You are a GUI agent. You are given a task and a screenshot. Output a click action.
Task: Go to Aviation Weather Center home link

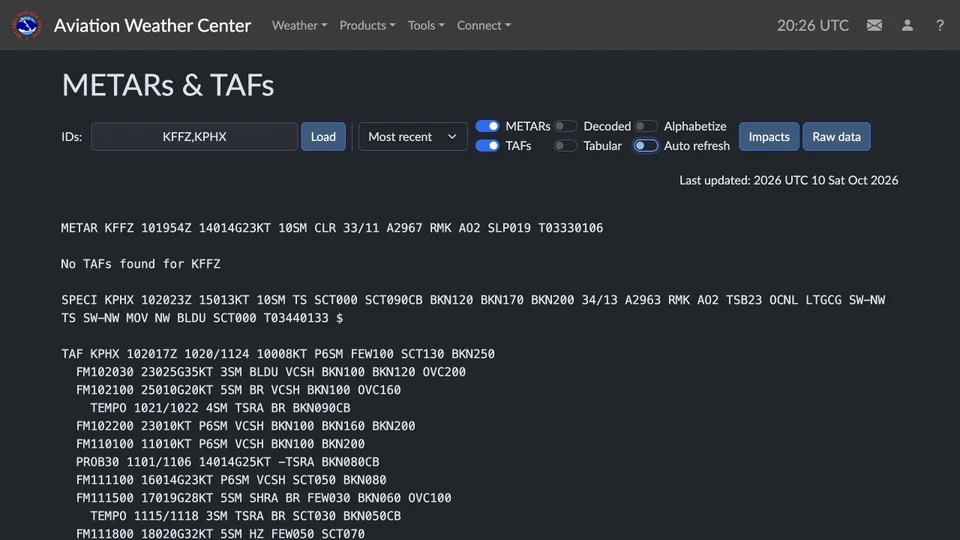(x=152, y=25)
